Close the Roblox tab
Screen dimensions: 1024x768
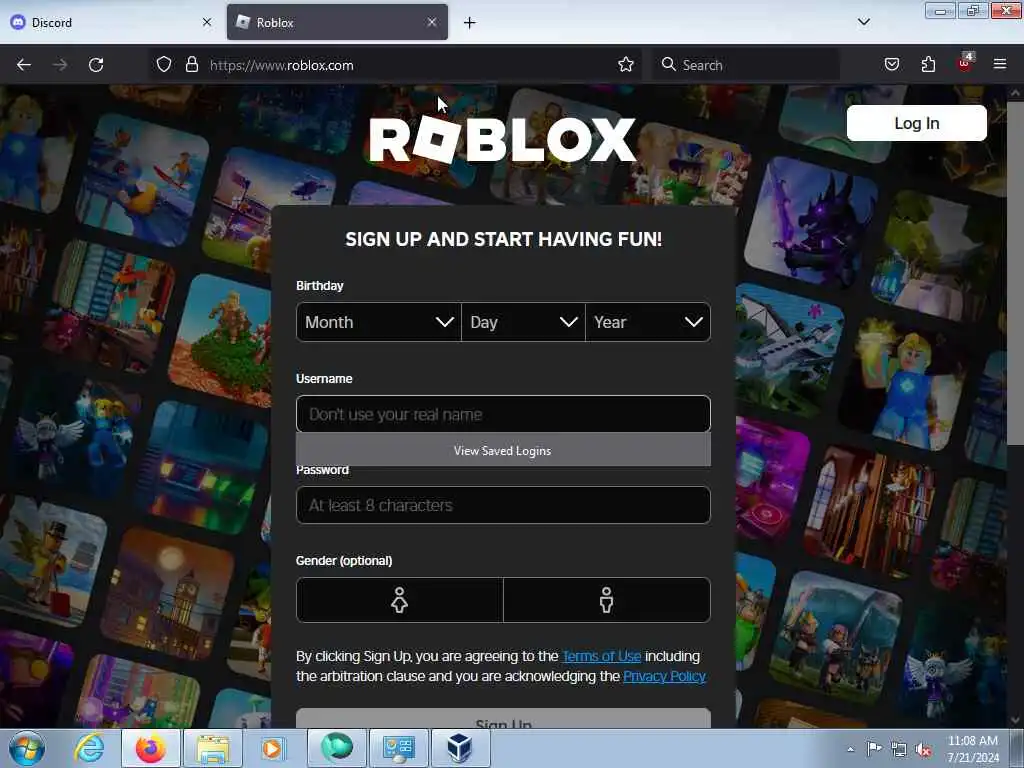tap(431, 22)
